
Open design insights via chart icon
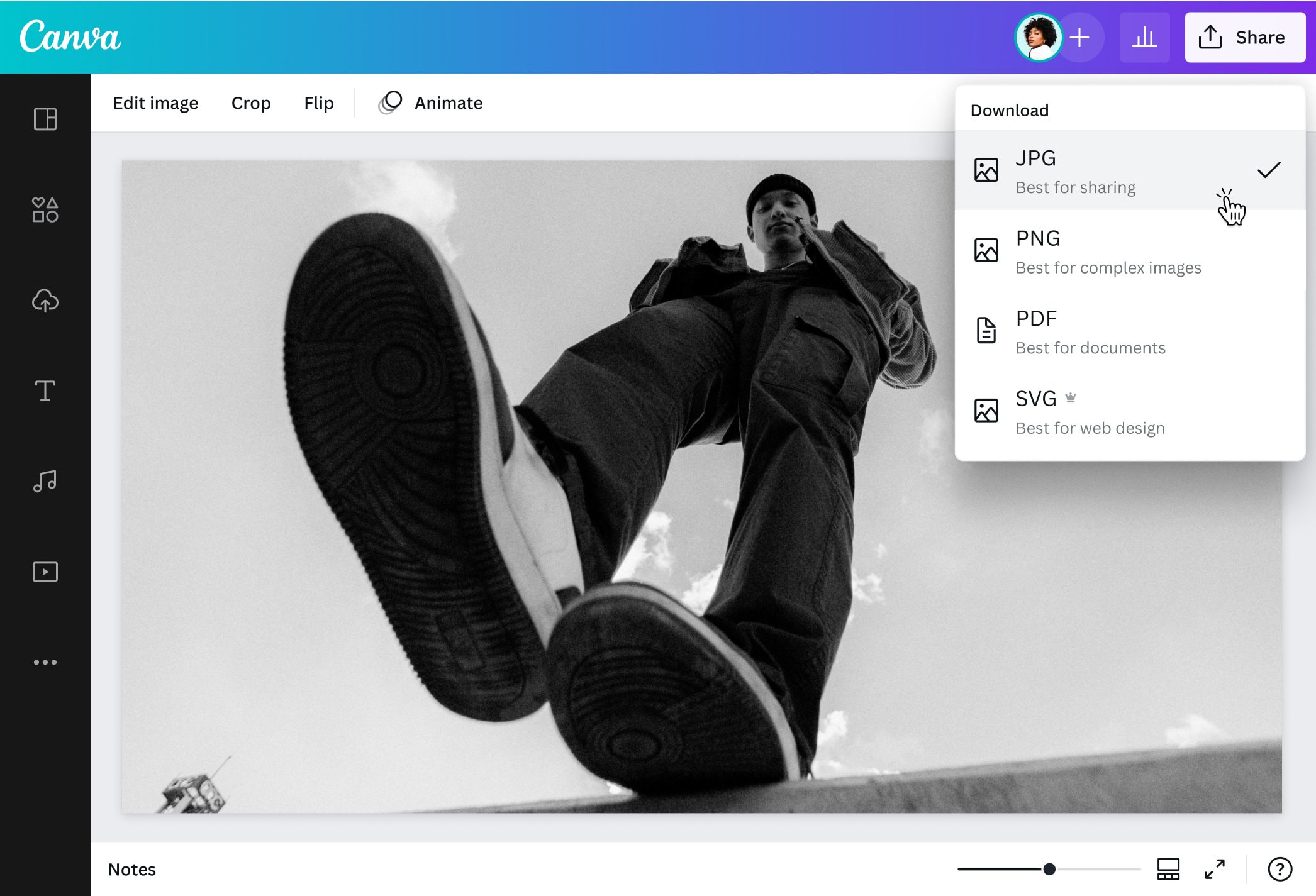[1145, 37]
